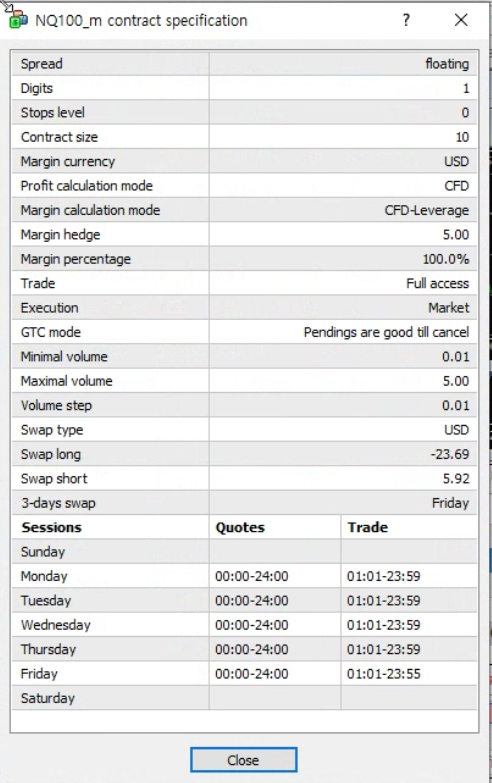Screen dimensions: 492x783
Task: Click the Close button
Action: [x=243, y=760]
